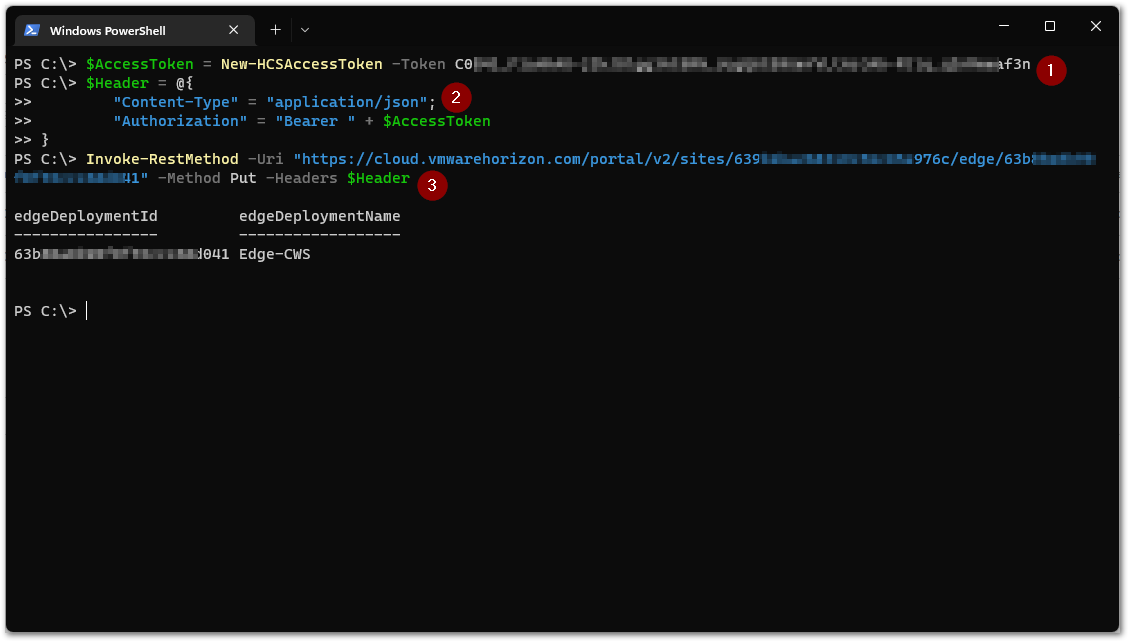Click at the active PS C:\> prompt
This screenshot has width=1129, height=642.
tap(86, 311)
